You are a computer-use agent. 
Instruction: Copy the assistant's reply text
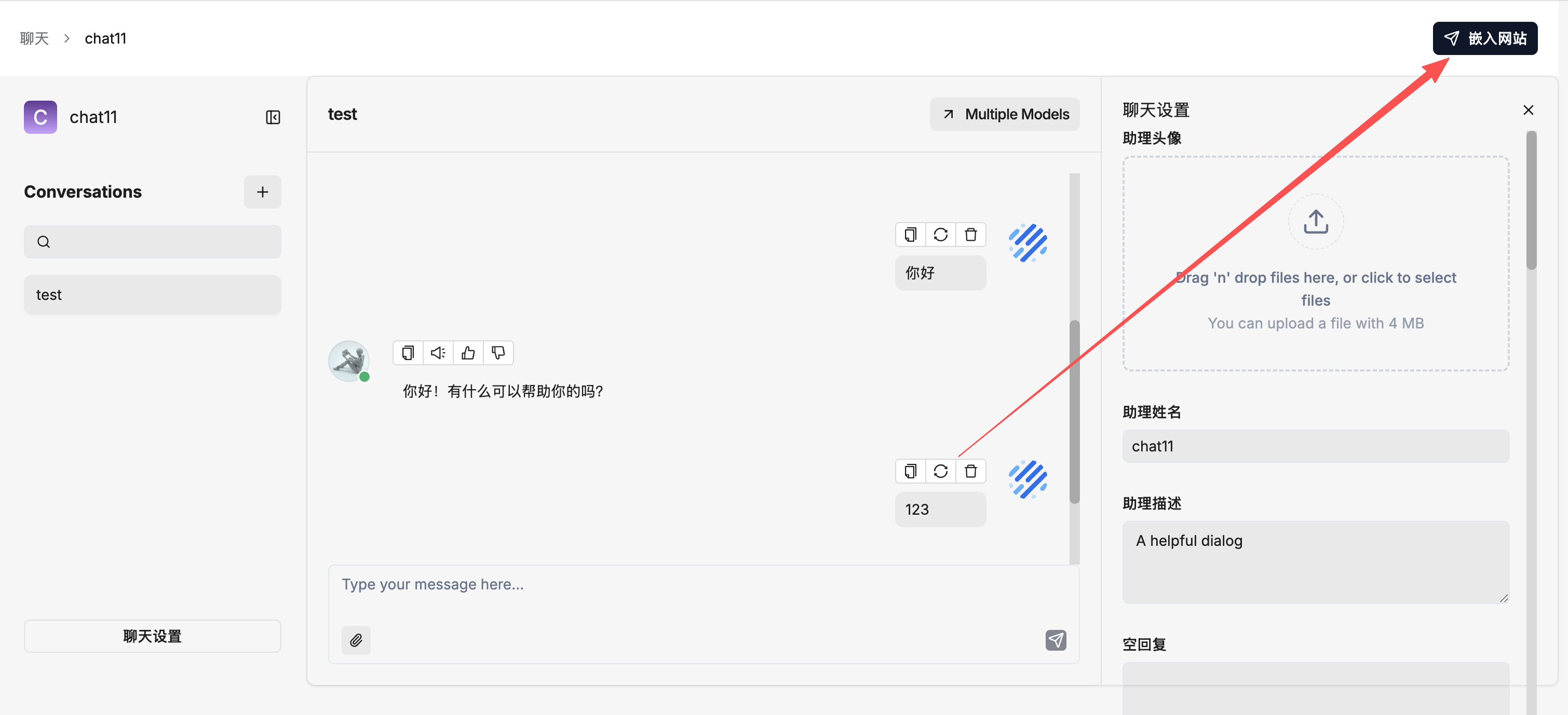pyautogui.click(x=408, y=353)
